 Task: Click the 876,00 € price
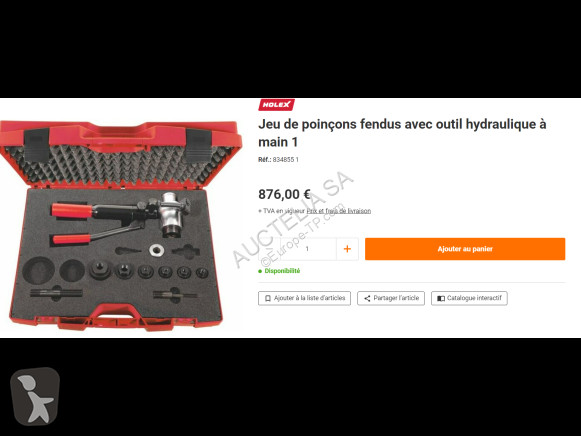[284, 194]
